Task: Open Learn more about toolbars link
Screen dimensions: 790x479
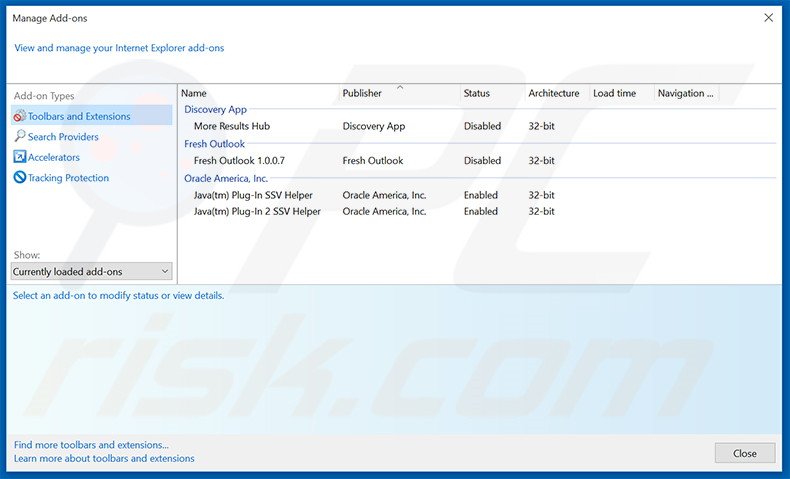Action: coord(104,459)
